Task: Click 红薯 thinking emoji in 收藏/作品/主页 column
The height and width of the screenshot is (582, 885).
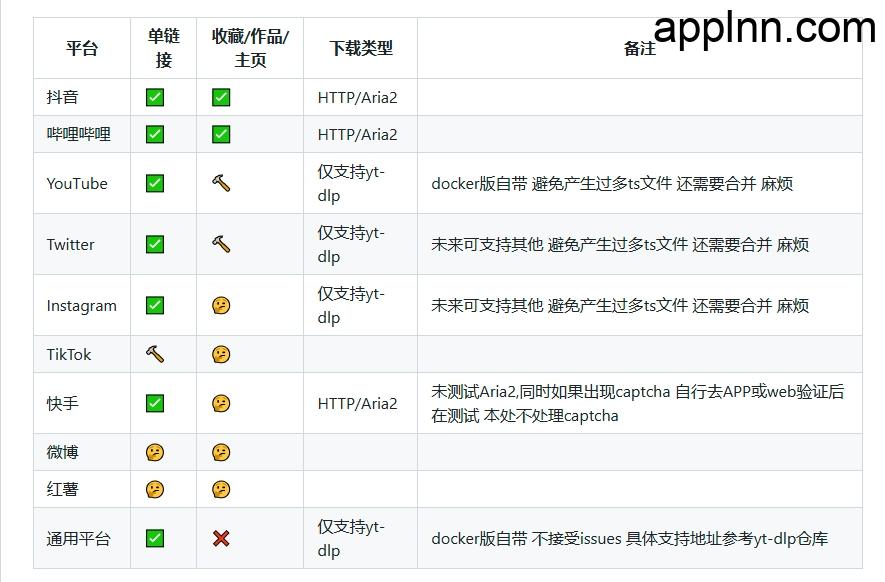Action: coord(221,489)
